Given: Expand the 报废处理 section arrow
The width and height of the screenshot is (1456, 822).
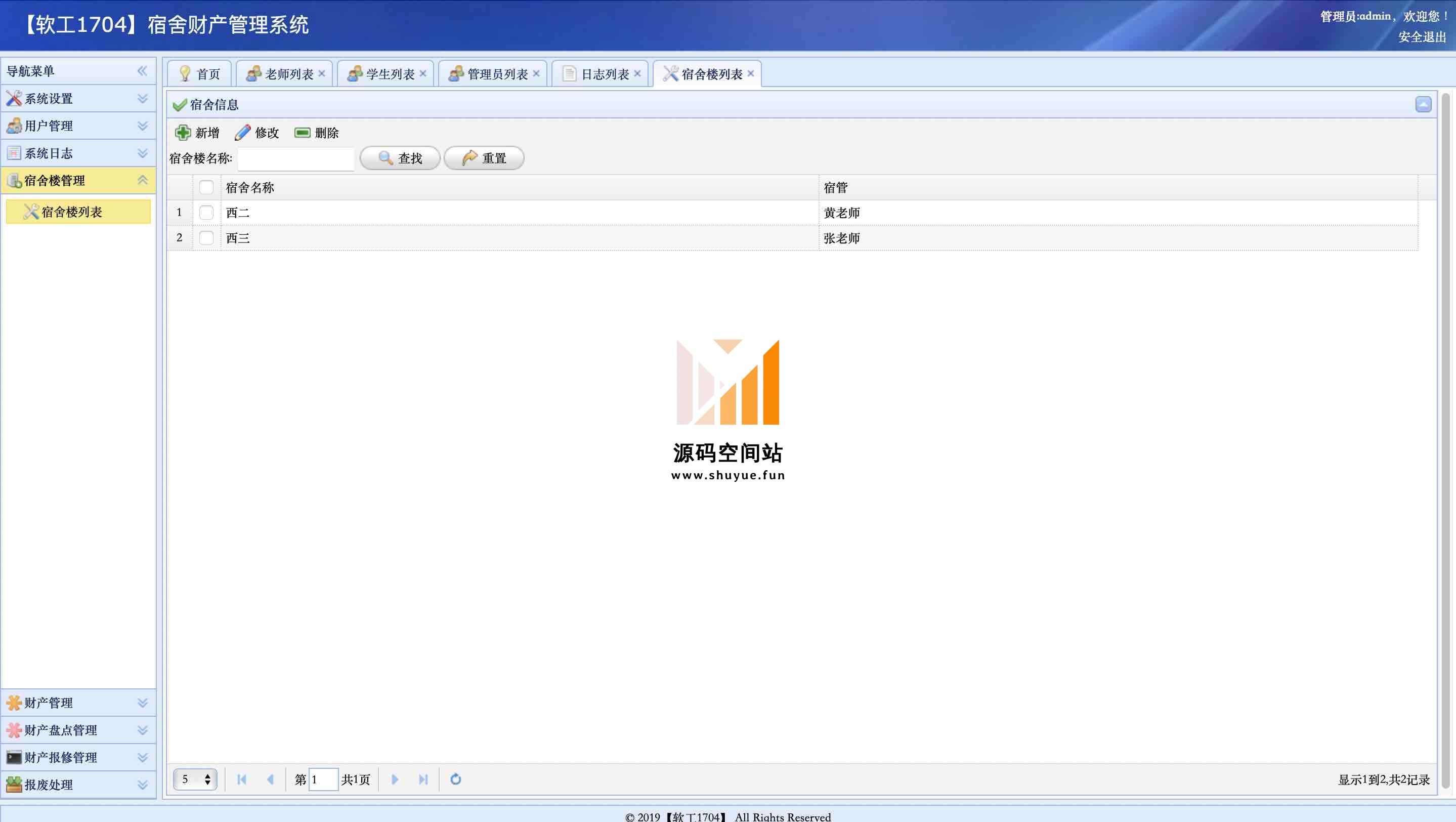Looking at the screenshot, I should 143,785.
